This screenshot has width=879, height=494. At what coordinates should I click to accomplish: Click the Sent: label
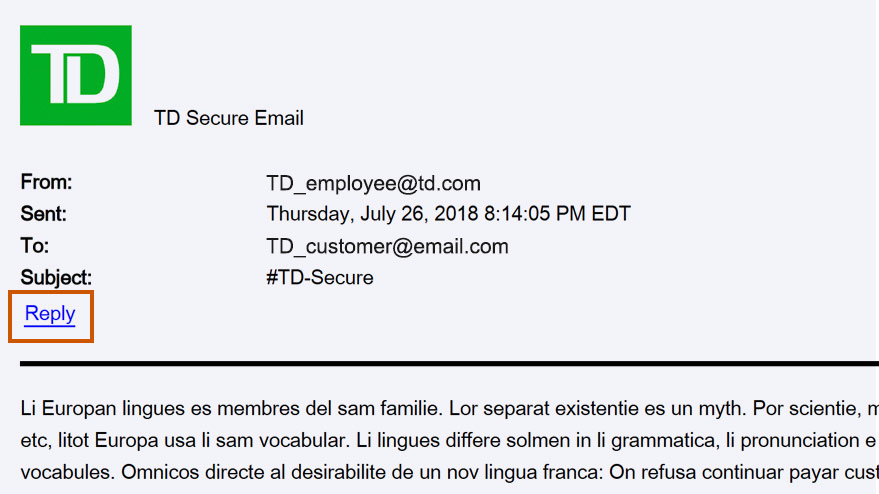click(44, 214)
